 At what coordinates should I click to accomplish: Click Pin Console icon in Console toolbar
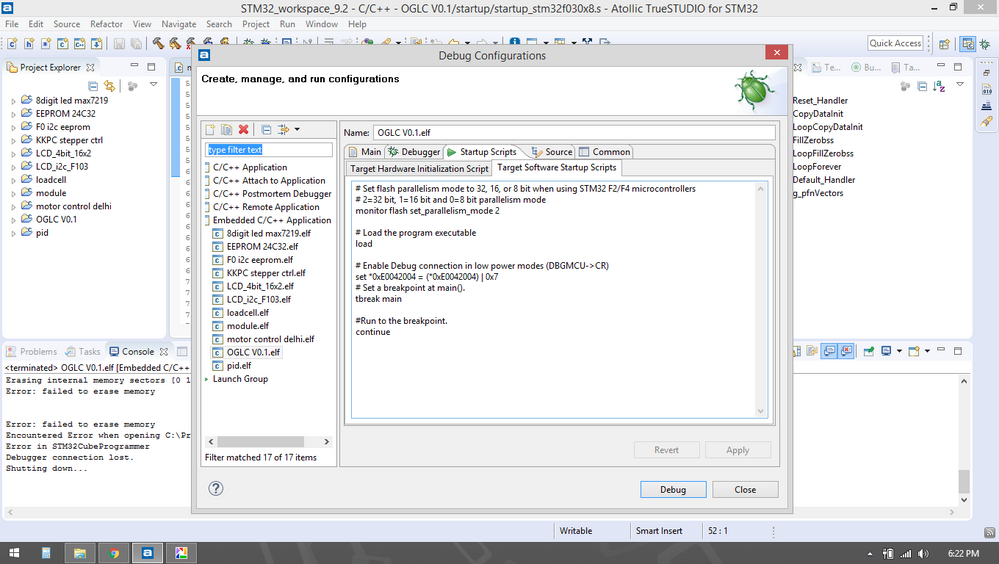coord(868,351)
